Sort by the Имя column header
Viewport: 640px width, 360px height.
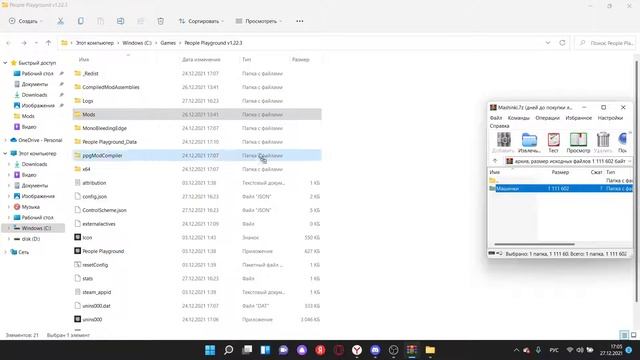tap(84, 60)
